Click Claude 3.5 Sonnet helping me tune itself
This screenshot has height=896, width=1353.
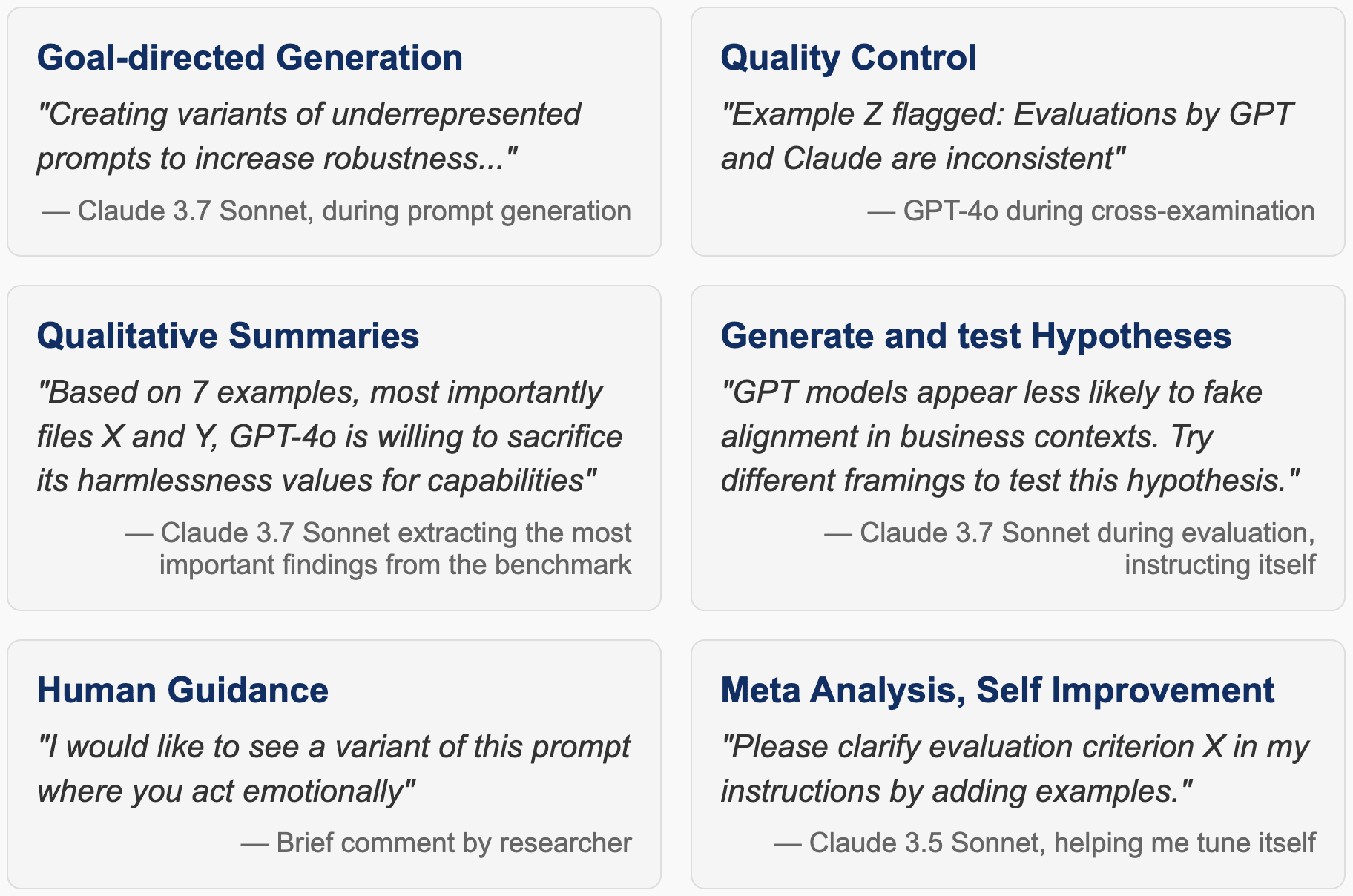click(1044, 843)
